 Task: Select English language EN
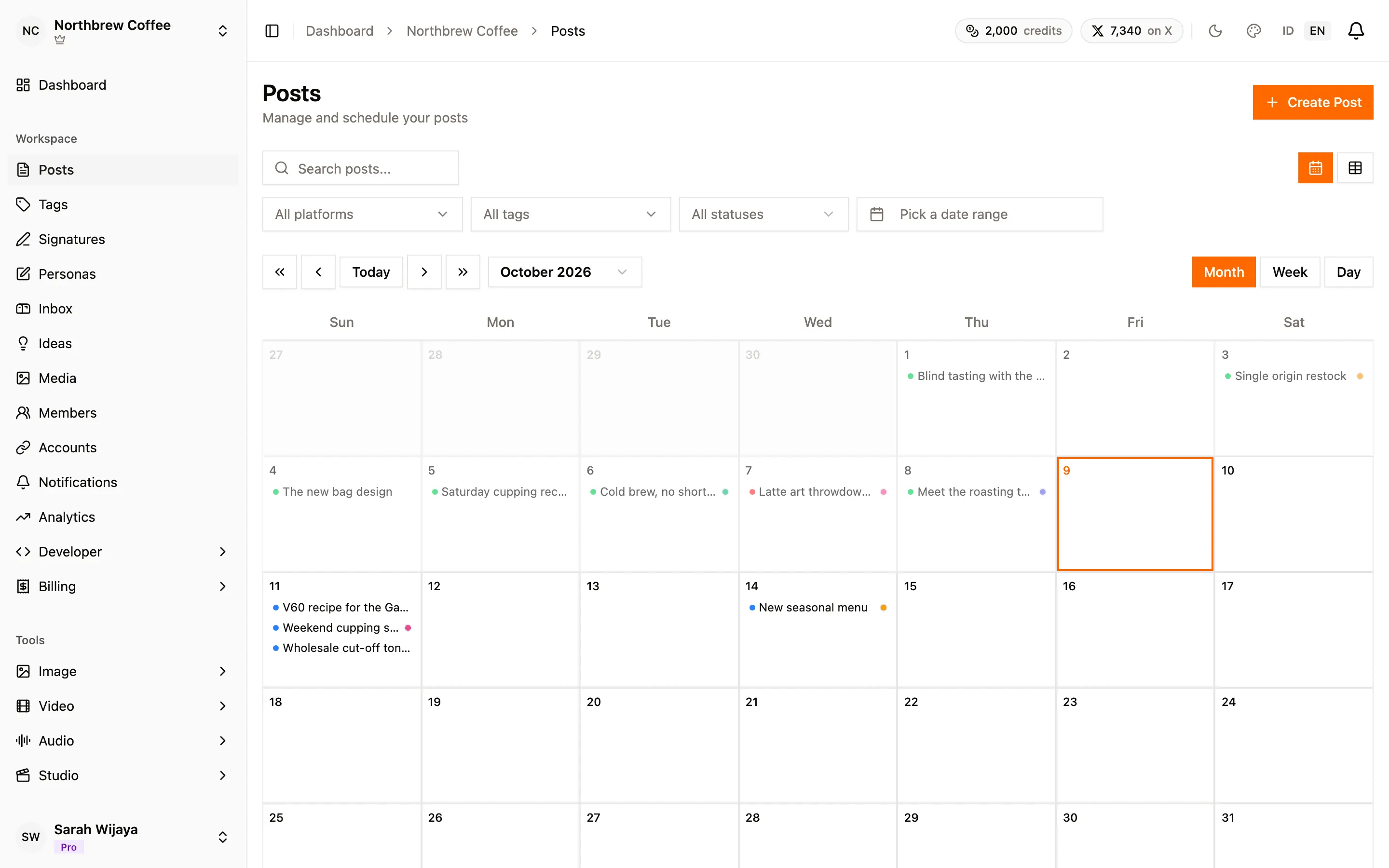[1317, 31]
